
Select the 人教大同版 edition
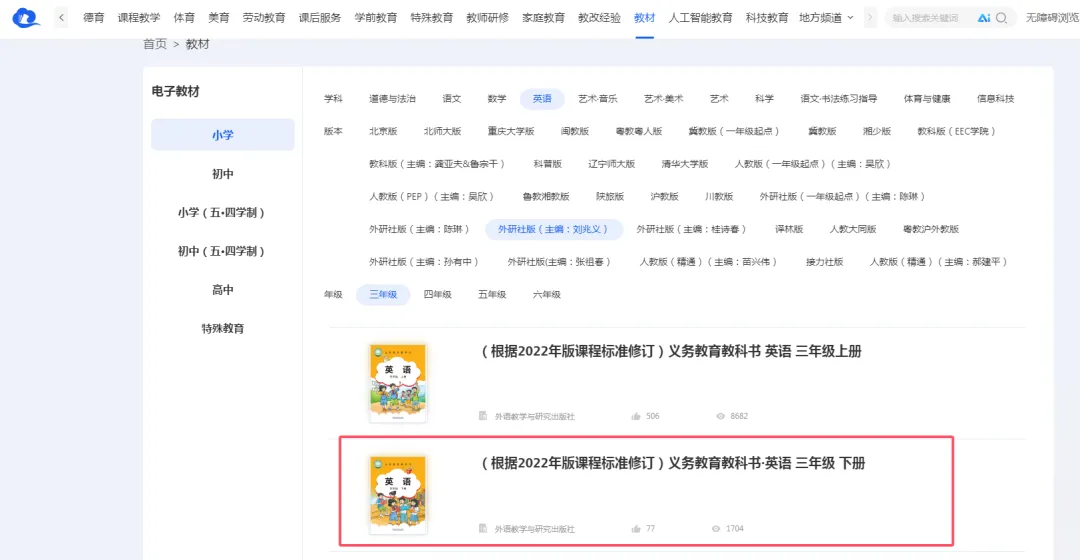[853, 229]
